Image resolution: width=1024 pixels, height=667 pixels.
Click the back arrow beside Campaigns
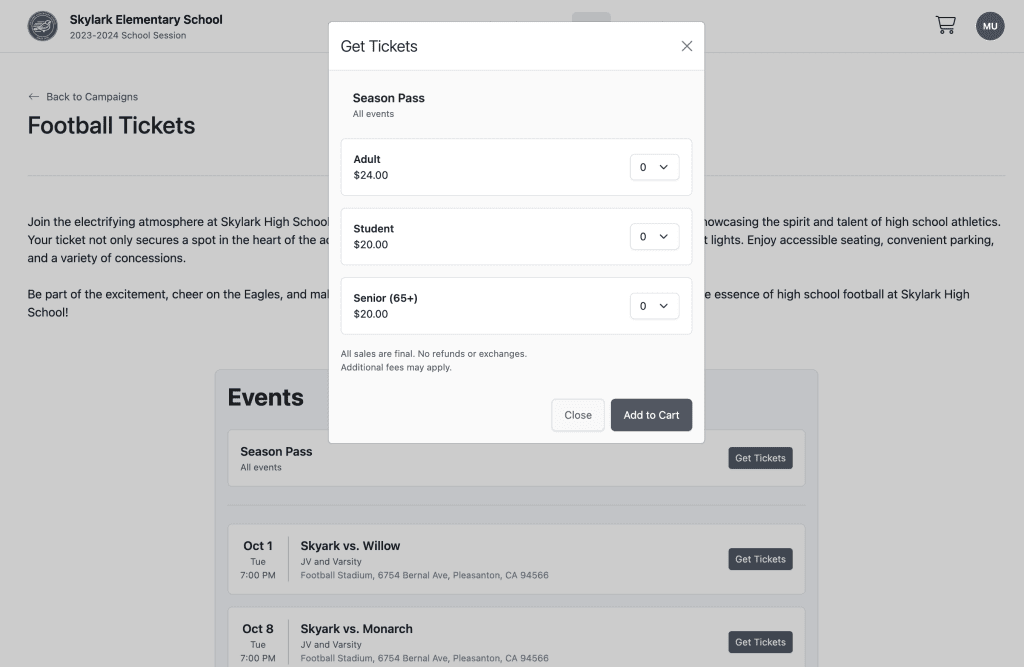[x=34, y=97]
